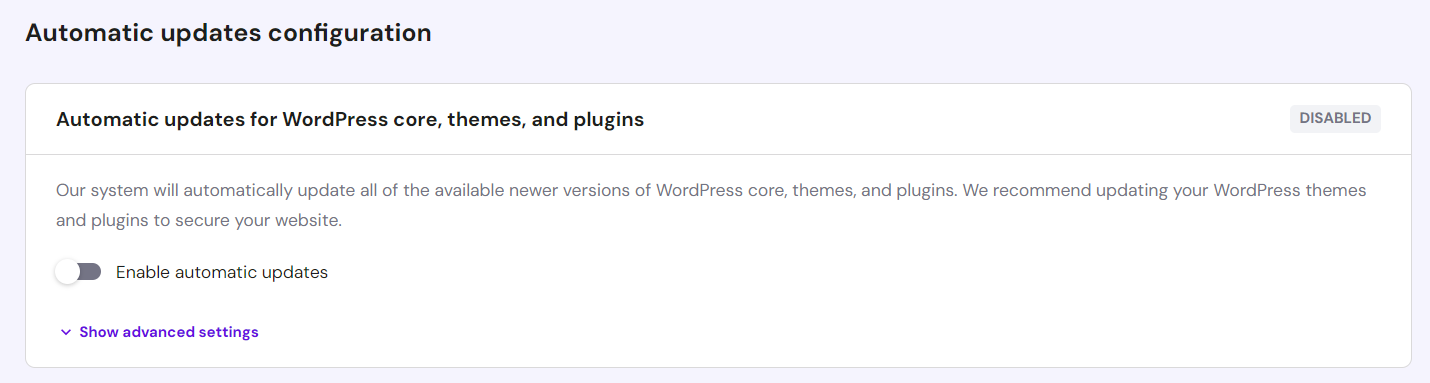Turn on automatic updates for WordPress
1430x383 pixels.
tap(79, 272)
